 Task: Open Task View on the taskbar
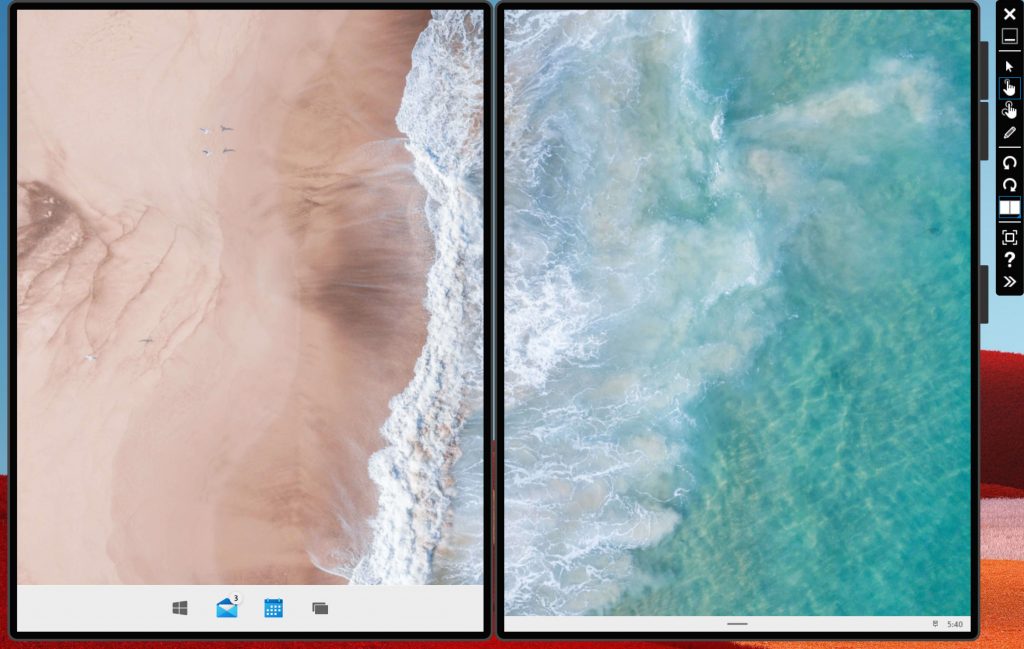click(320, 608)
